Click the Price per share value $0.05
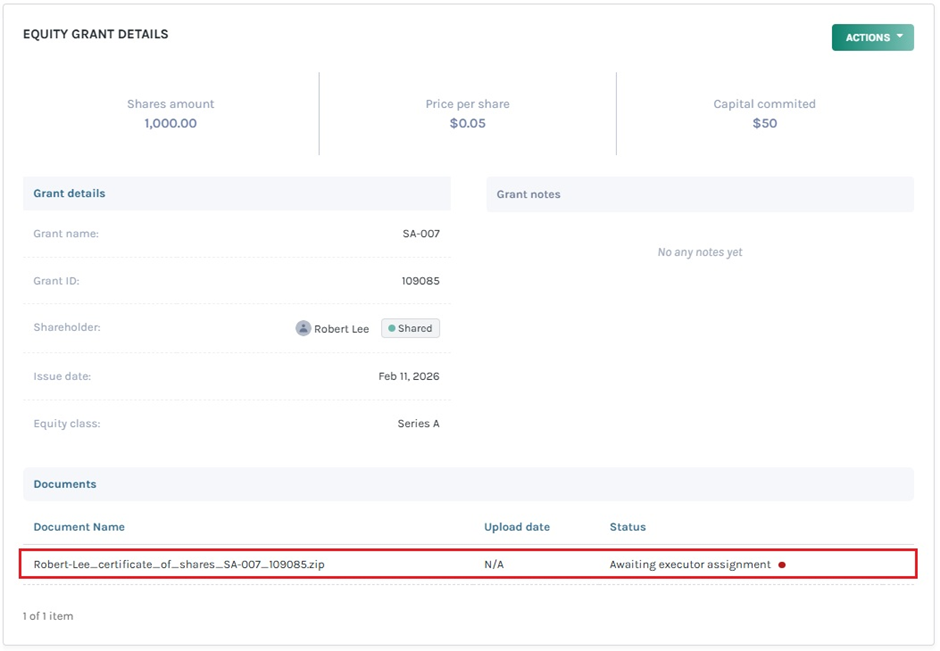The width and height of the screenshot is (940, 651). pyautogui.click(x=467, y=123)
